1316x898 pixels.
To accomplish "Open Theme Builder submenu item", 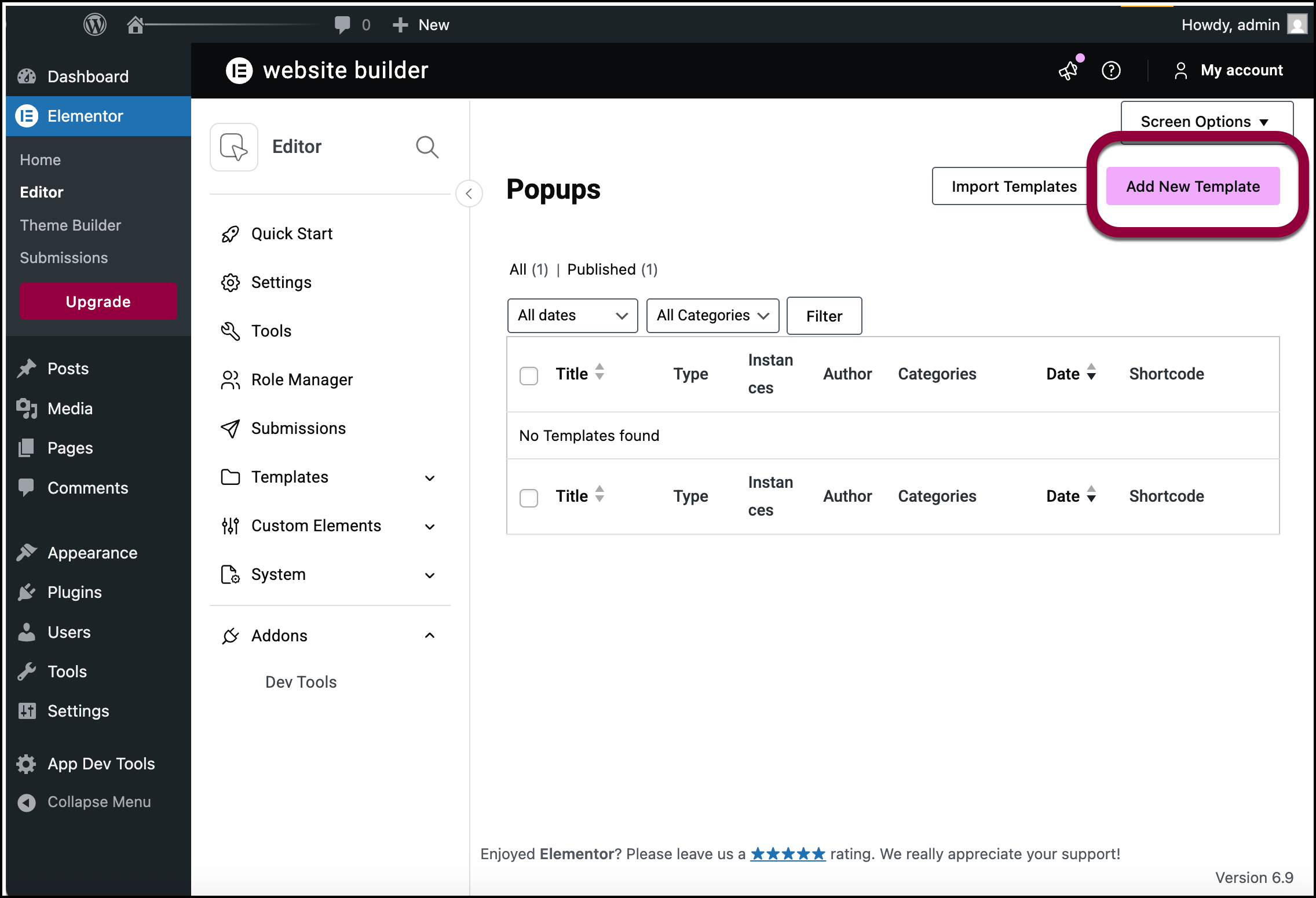I will point(71,225).
